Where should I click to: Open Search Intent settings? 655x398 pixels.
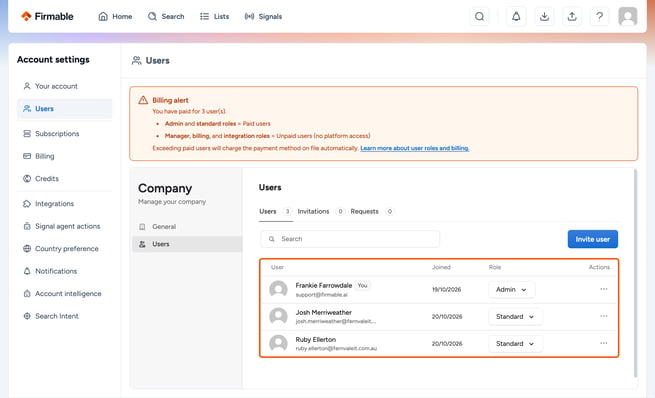point(64,317)
